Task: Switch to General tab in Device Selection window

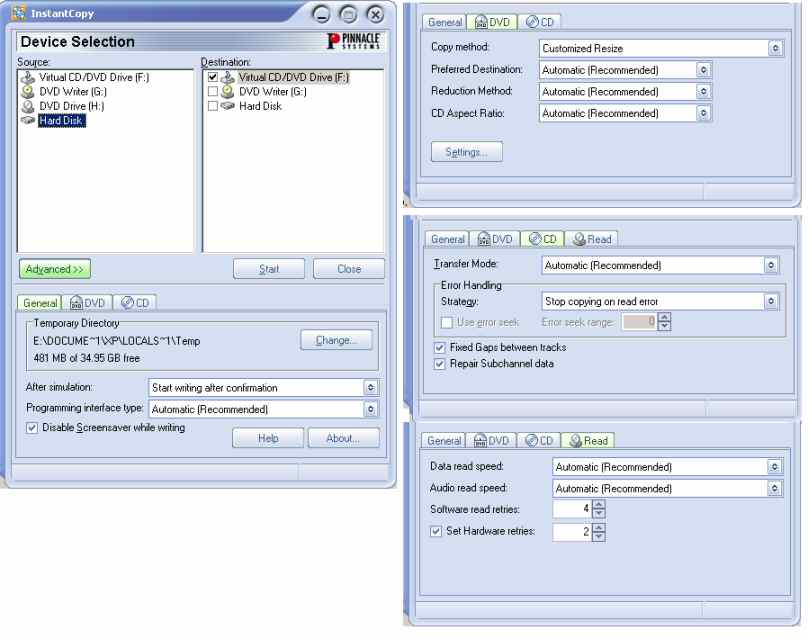Action: 40,303
